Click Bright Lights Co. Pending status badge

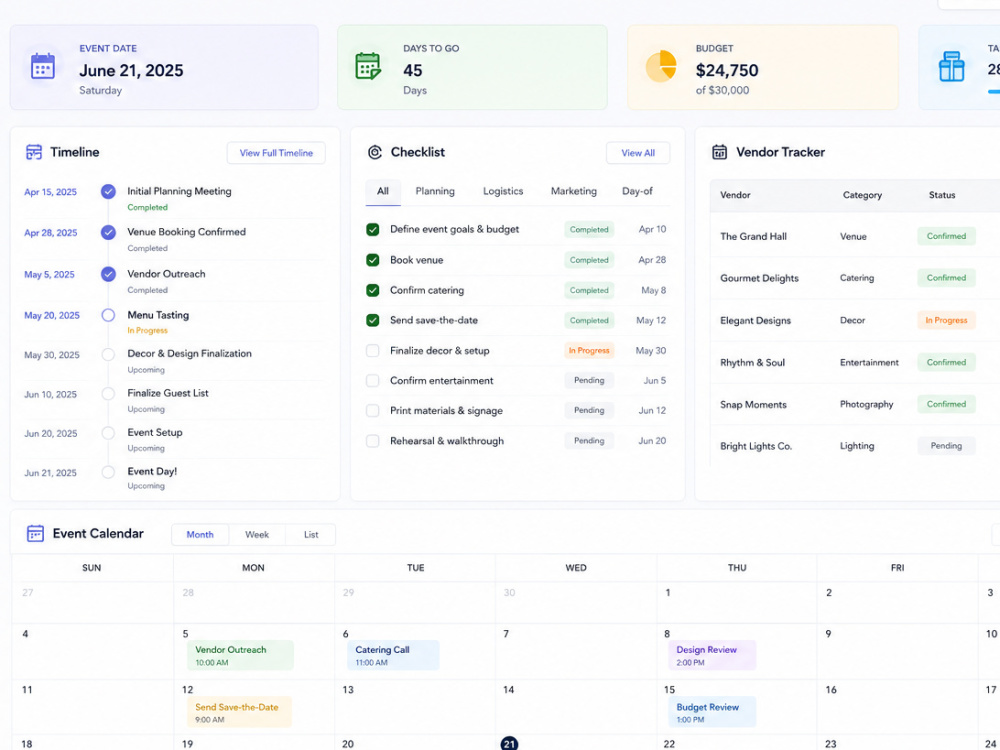coord(946,446)
